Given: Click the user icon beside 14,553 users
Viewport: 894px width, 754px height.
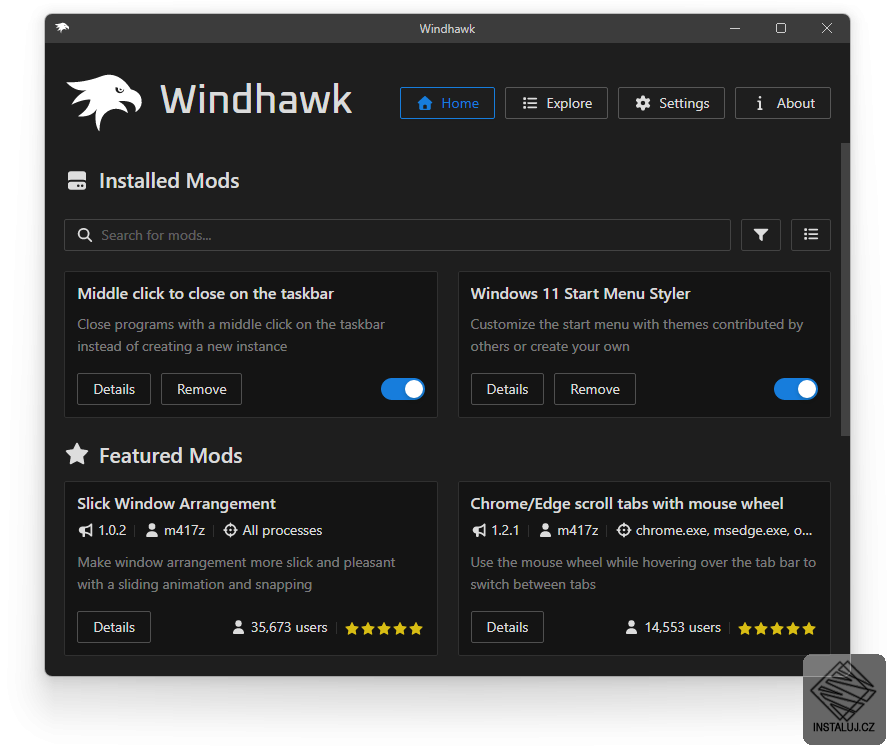Looking at the screenshot, I should 631,627.
